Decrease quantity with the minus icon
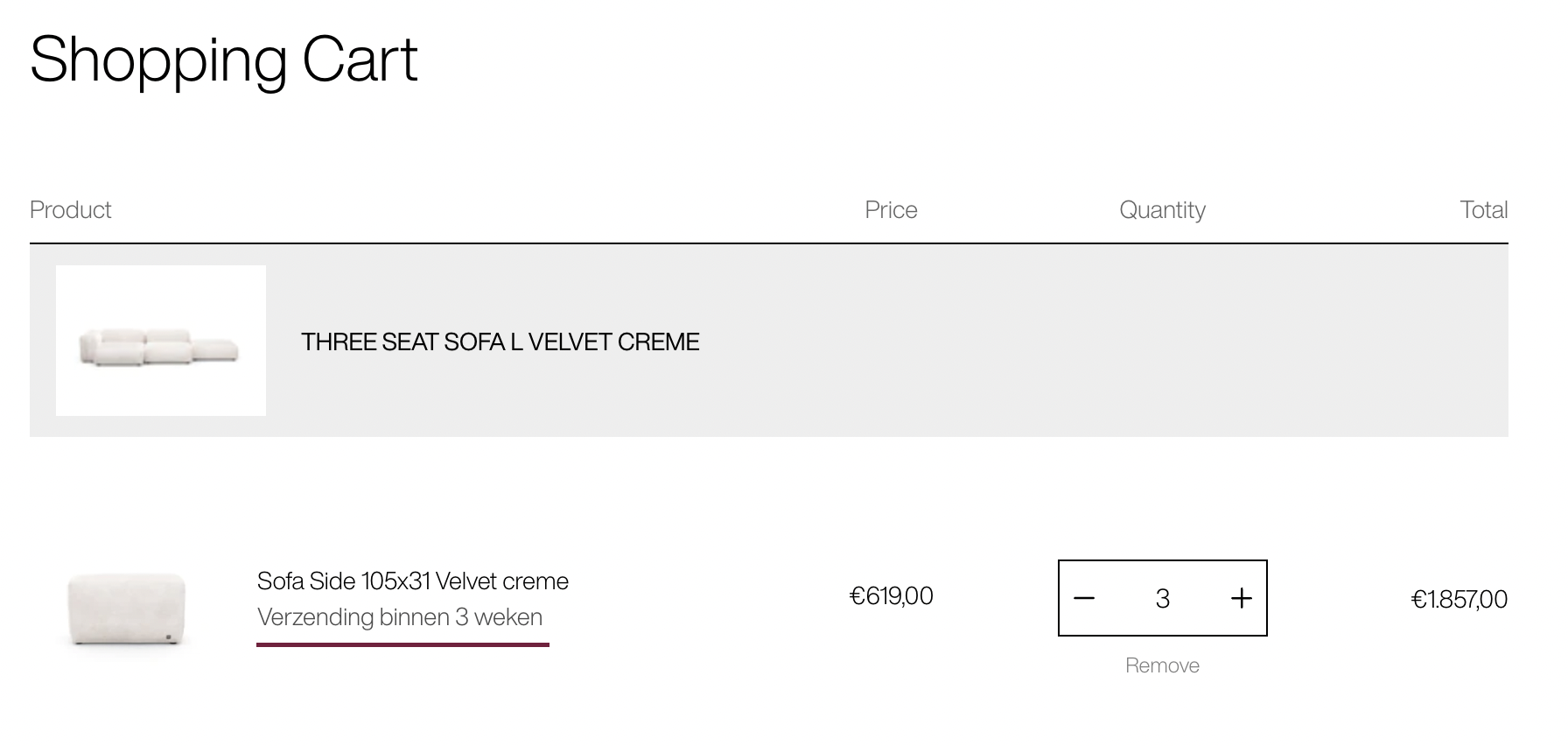The image size is (1568, 746). pyautogui.click(x=1084, y=599)
